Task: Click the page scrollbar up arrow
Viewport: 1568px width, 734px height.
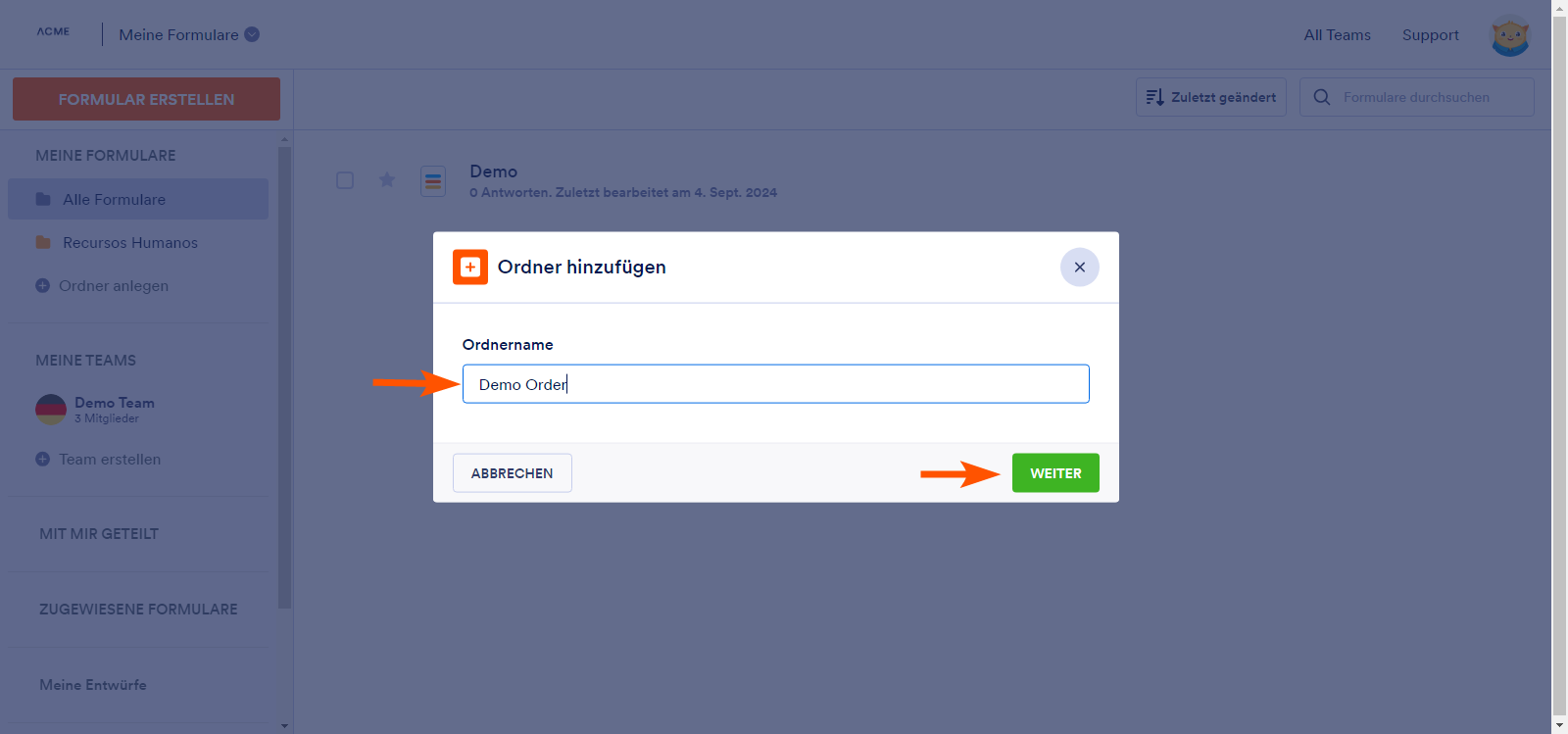Action: pyautogui.click(x=1560, y=7)
